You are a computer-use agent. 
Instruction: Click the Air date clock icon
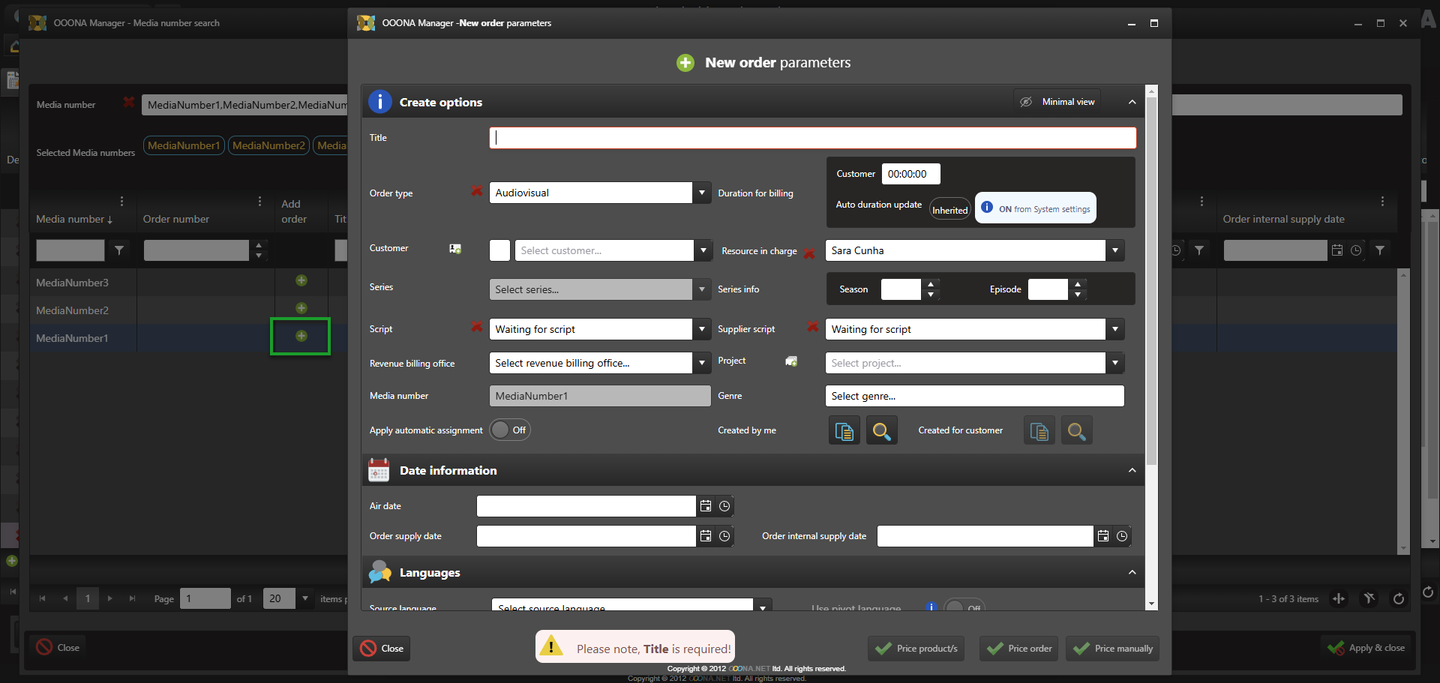pyautogui.click(x=725, y=506)
